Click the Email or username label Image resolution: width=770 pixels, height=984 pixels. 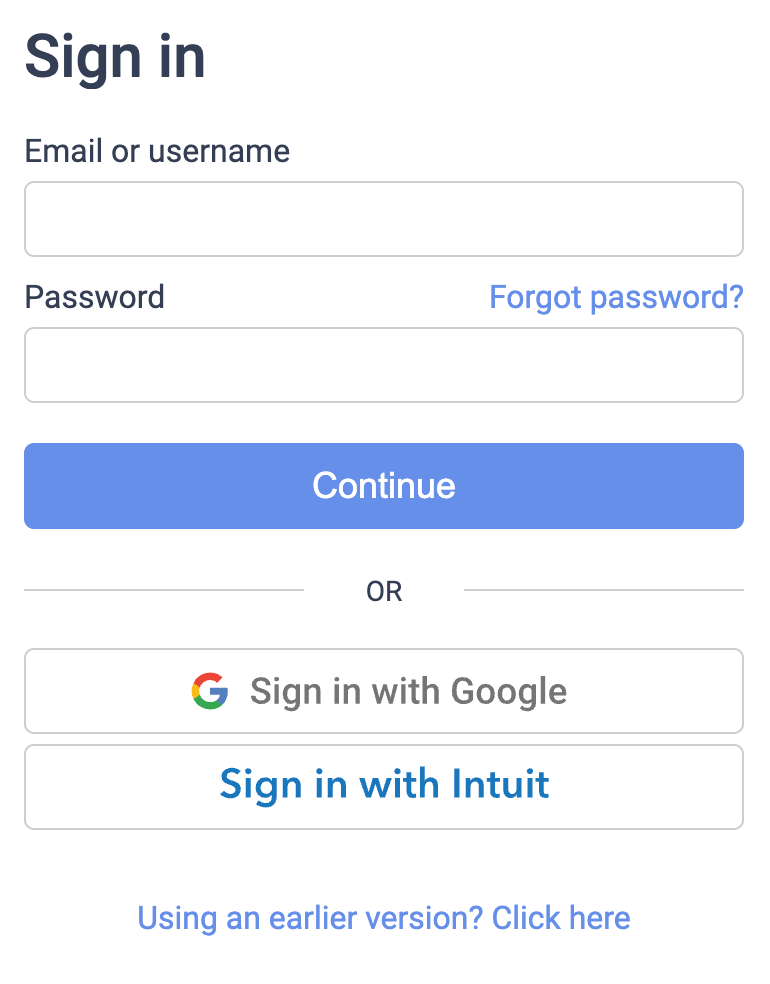[x=157, y=151]
